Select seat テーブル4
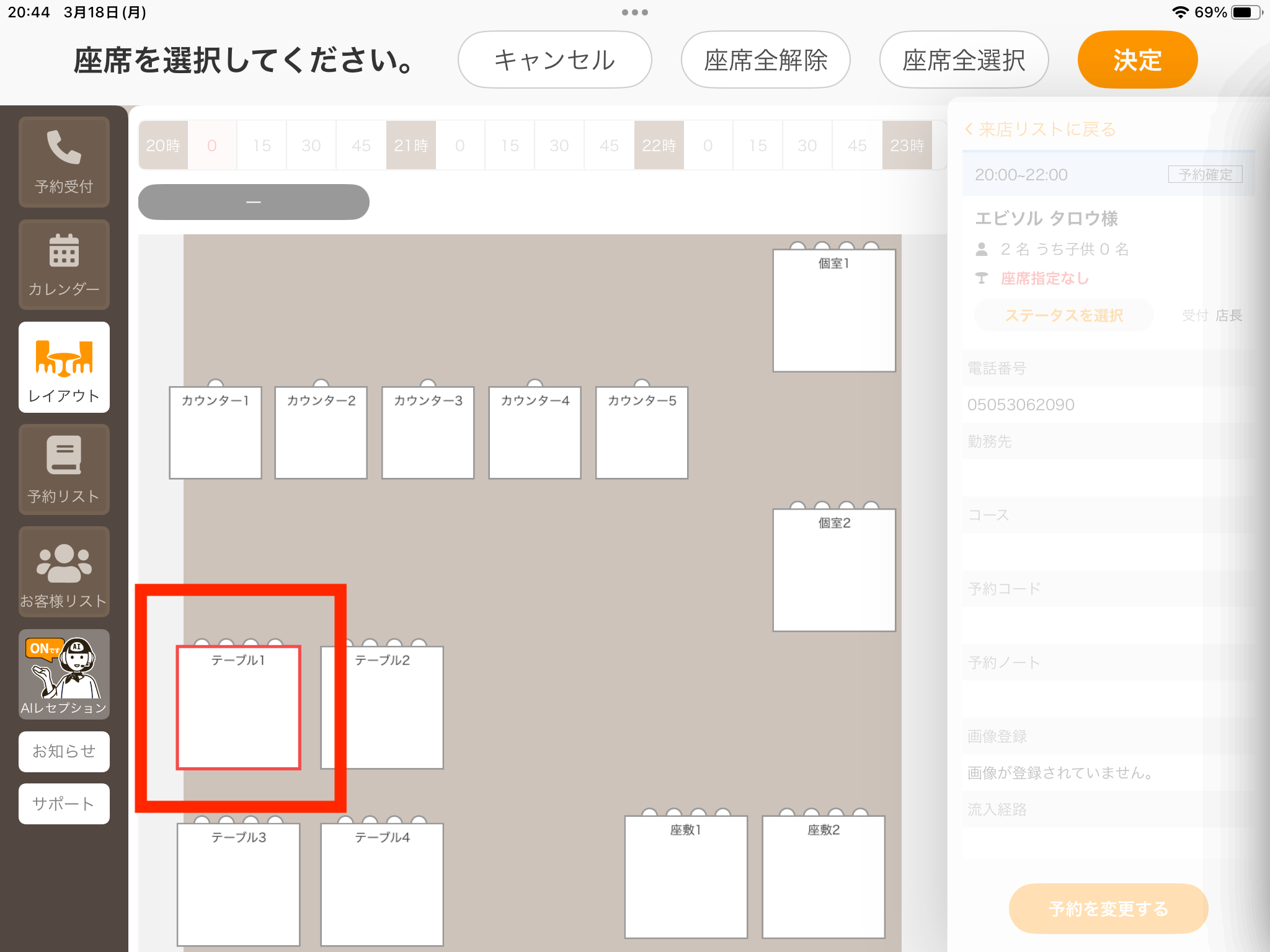 382,884
